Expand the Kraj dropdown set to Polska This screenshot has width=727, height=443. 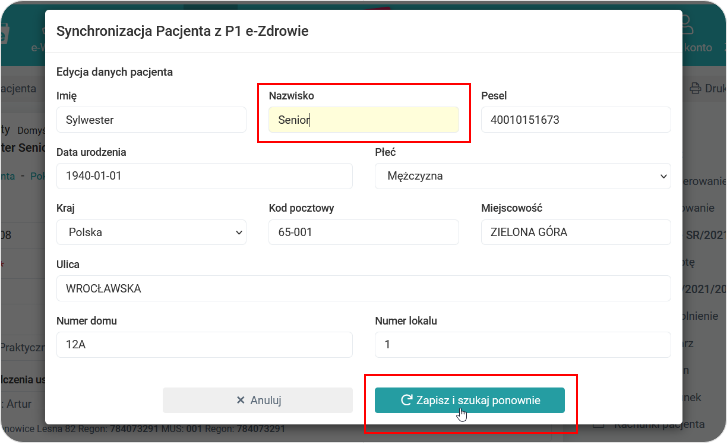click(x=151, y=232)
